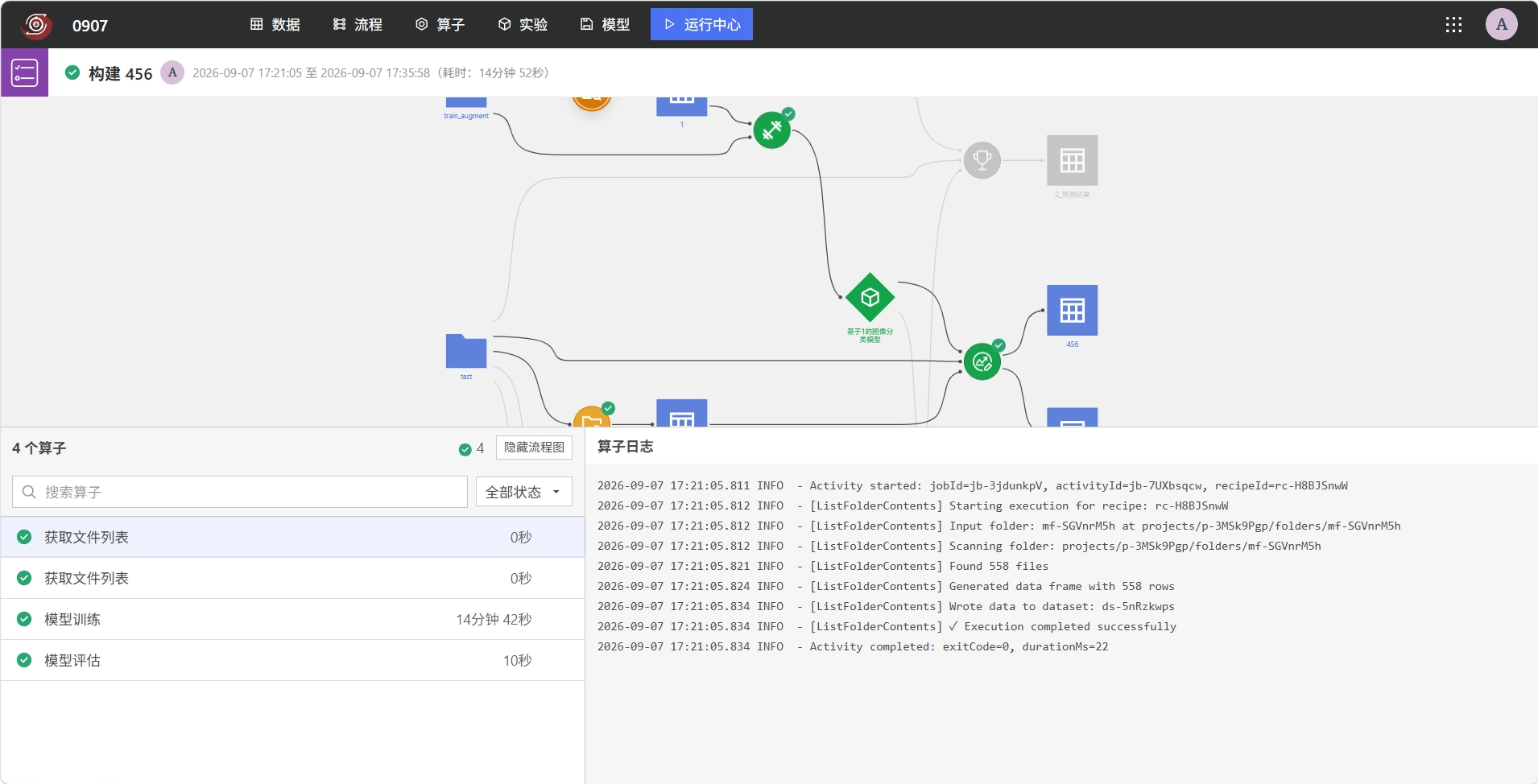Select the second 获取文件列表 row
Image resolution: width=1538 pixels, height=784 pixels.
(x=292, y=578)
